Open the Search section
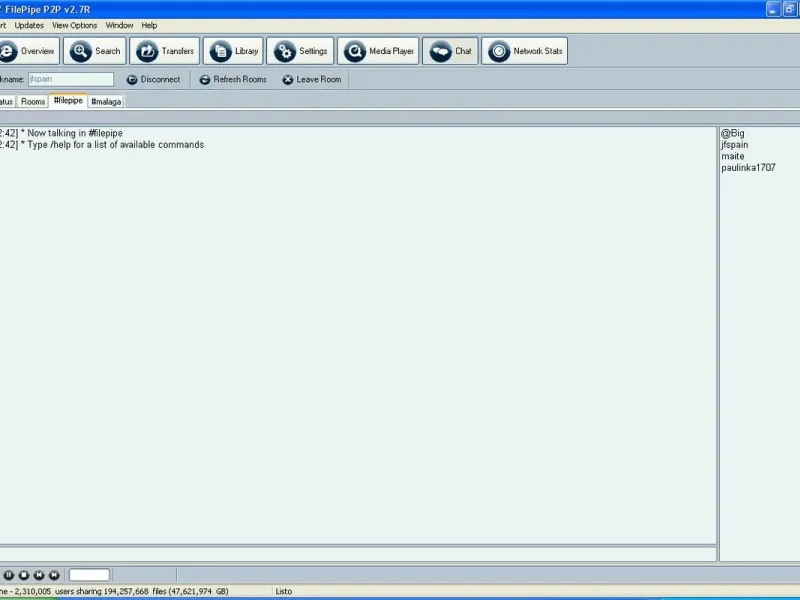The height and width of the screenshot is (600, 800). (94, 51)
